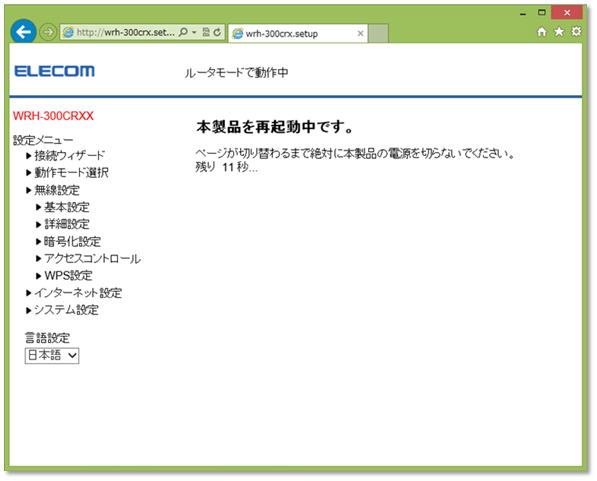This screenshot has height=481, width=597.
Task: Click the URL address input field
Action: (126, 32)
